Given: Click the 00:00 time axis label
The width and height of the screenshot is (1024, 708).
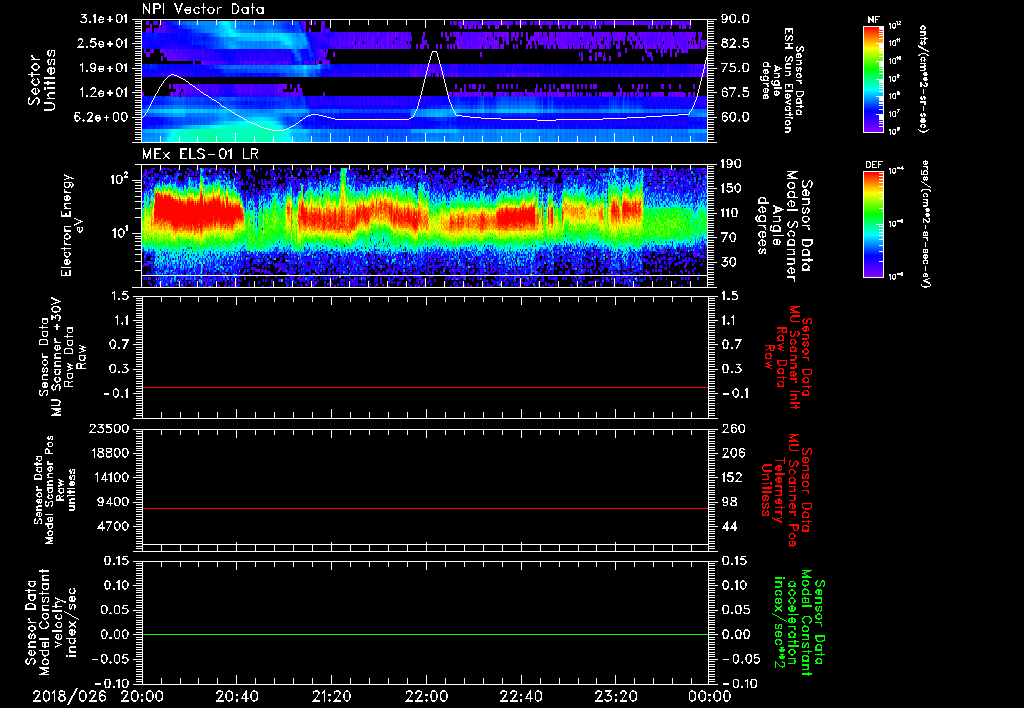Looking at the screenshot, I should [x=710, y=697].
